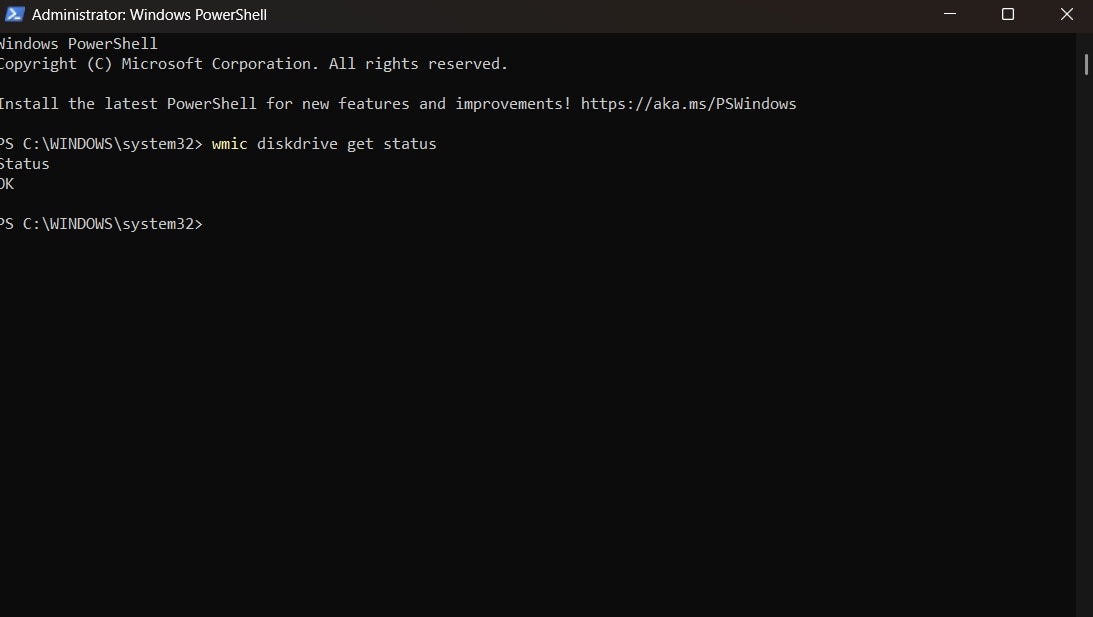Click the Status output header

click(x=25, y=163)
